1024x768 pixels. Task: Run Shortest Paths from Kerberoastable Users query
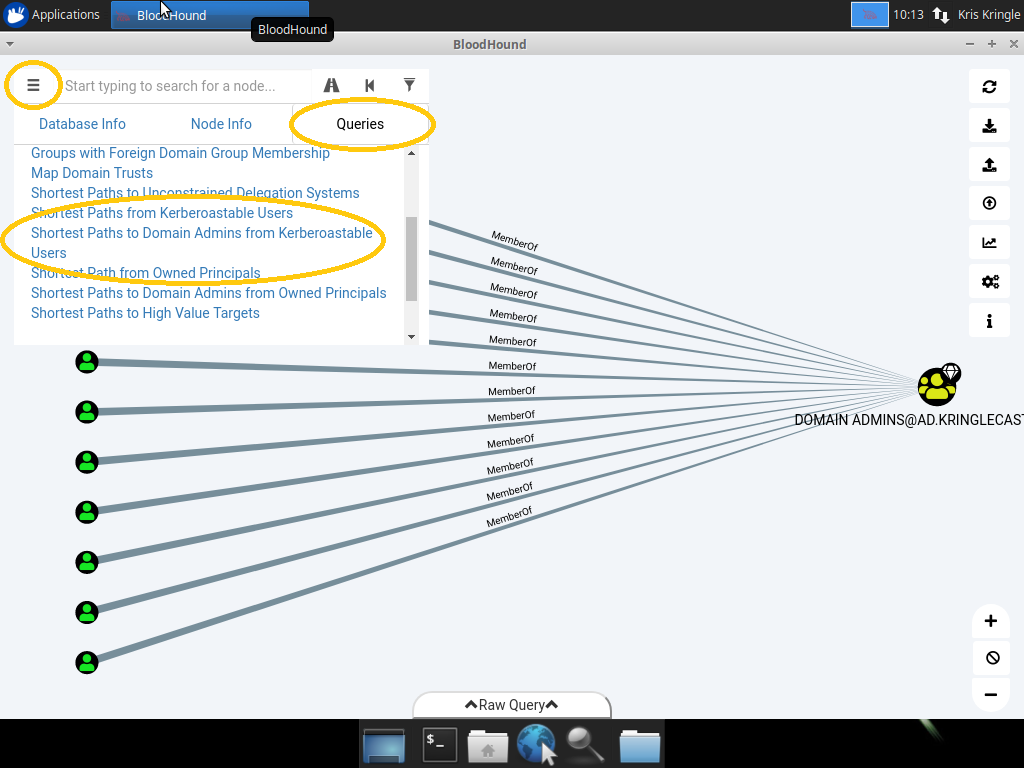(x=162, y=213)
